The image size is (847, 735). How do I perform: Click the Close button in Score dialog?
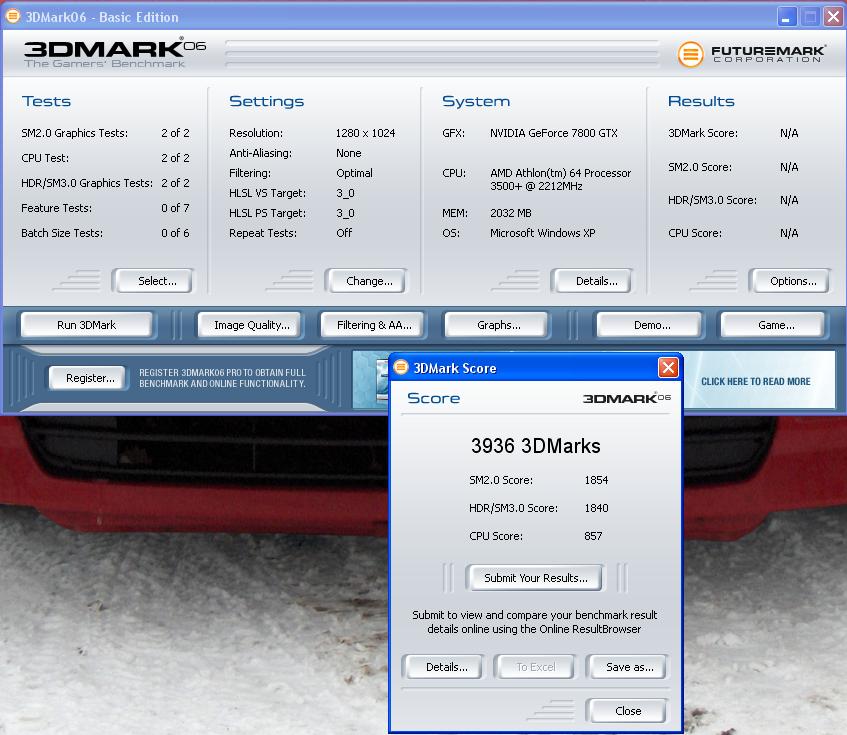tap(627, 711)
